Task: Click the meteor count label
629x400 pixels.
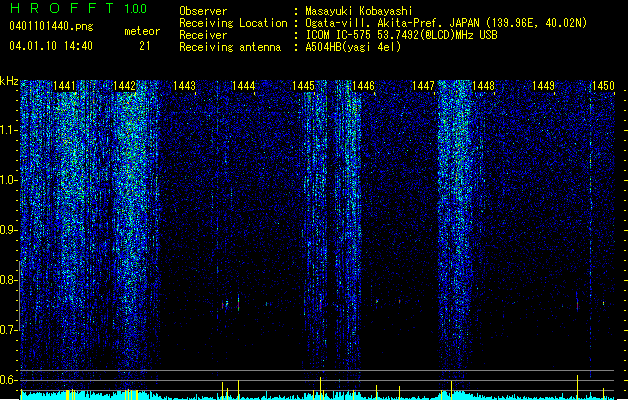Action: pos(142,31)
